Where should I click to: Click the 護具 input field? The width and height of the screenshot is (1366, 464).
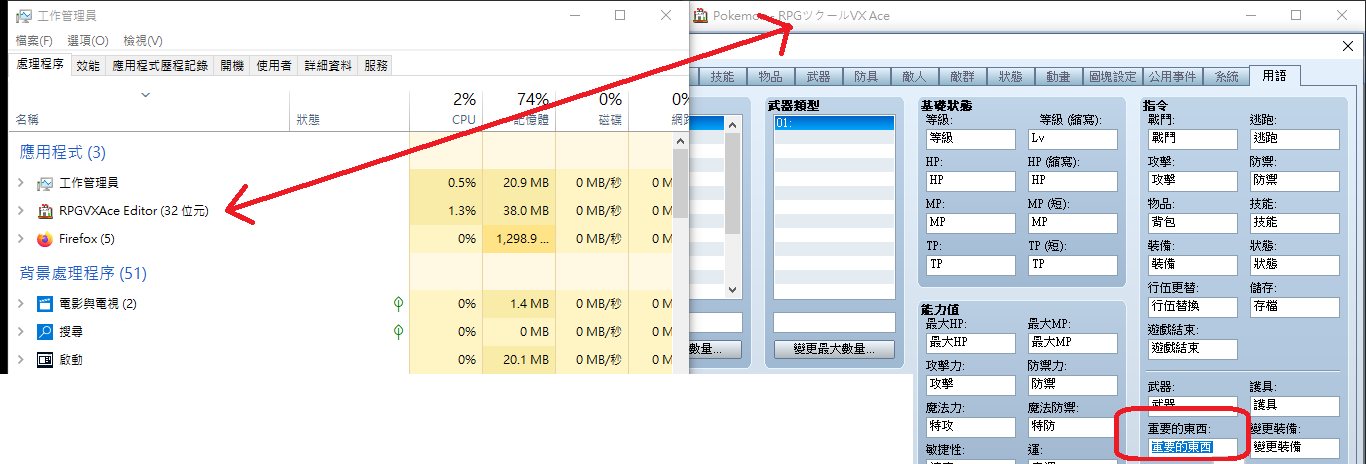click(x=1294, y=405)
